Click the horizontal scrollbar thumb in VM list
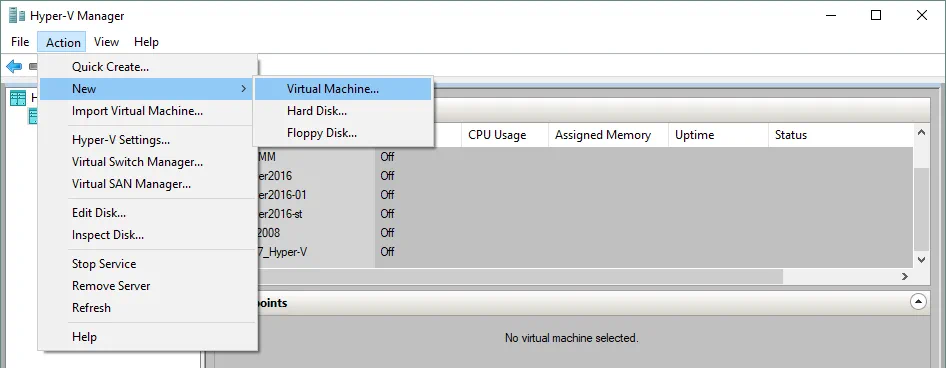The width and height of the screenshot is (946, 368). coord(520,276)
